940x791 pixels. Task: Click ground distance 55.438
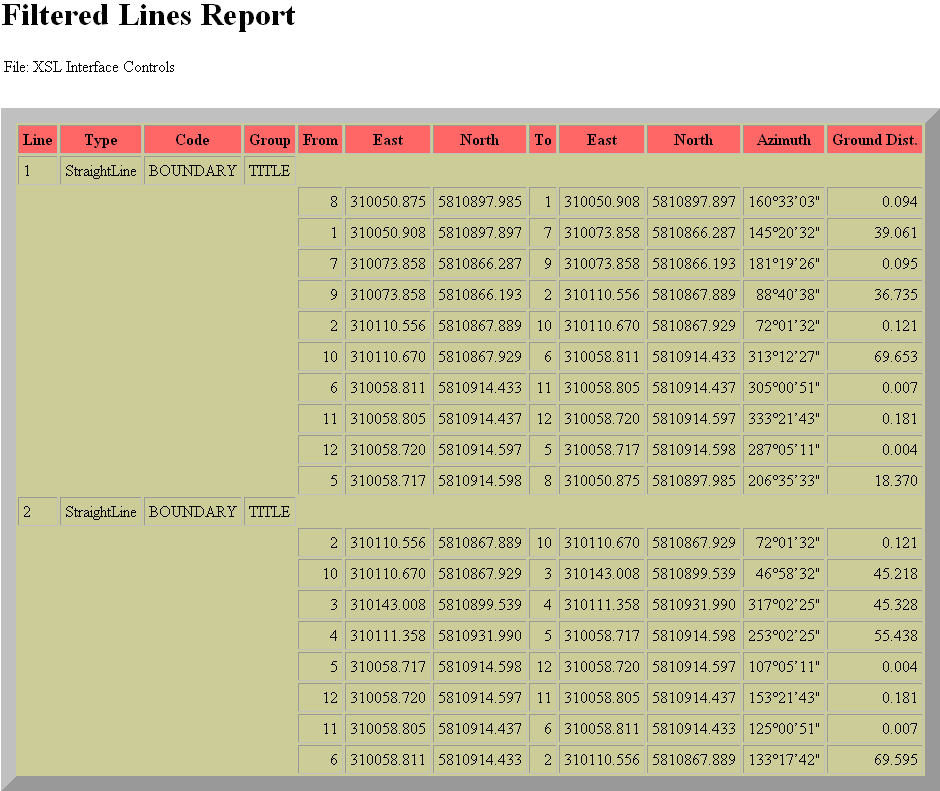(875, 636)
